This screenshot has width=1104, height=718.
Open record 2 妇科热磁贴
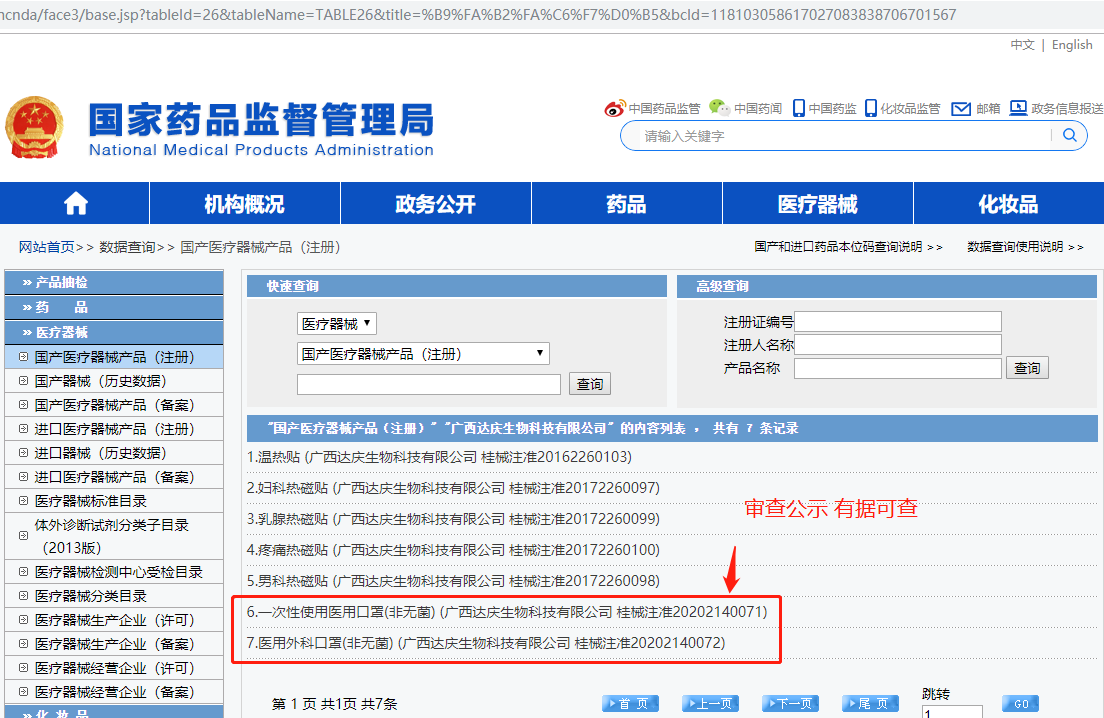tap(453, 489)
